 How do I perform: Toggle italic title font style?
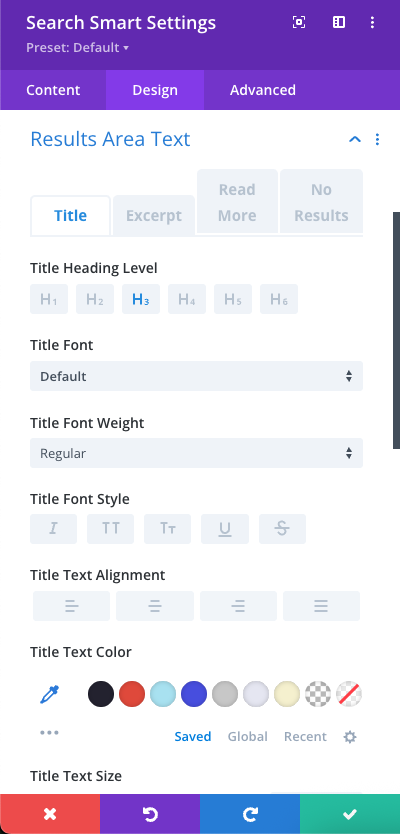[x=53, y=529]
